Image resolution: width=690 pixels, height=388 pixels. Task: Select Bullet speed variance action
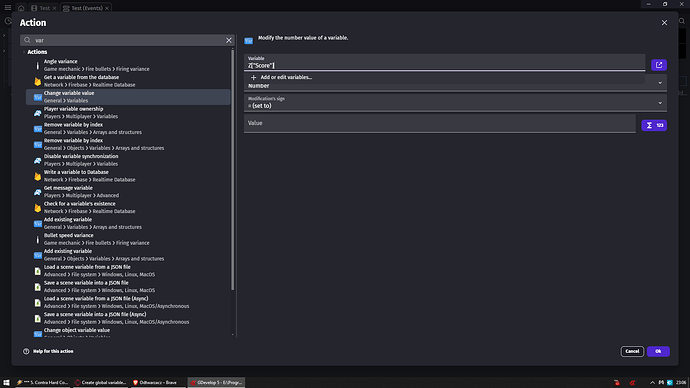[128, 239]
